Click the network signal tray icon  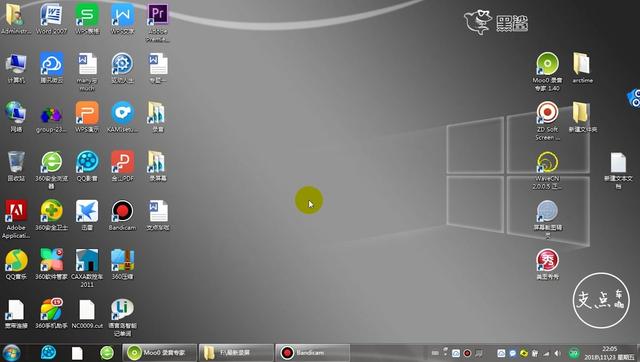[546, 353]
